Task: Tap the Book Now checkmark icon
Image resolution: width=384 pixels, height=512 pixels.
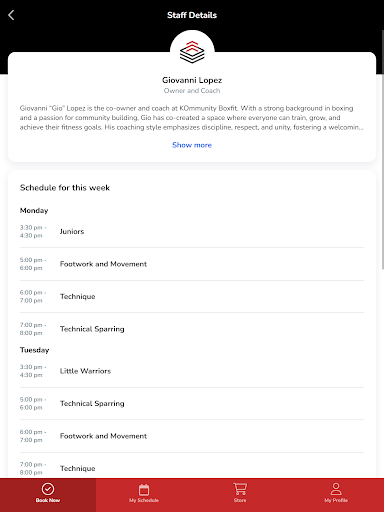Action: (48, 489)
